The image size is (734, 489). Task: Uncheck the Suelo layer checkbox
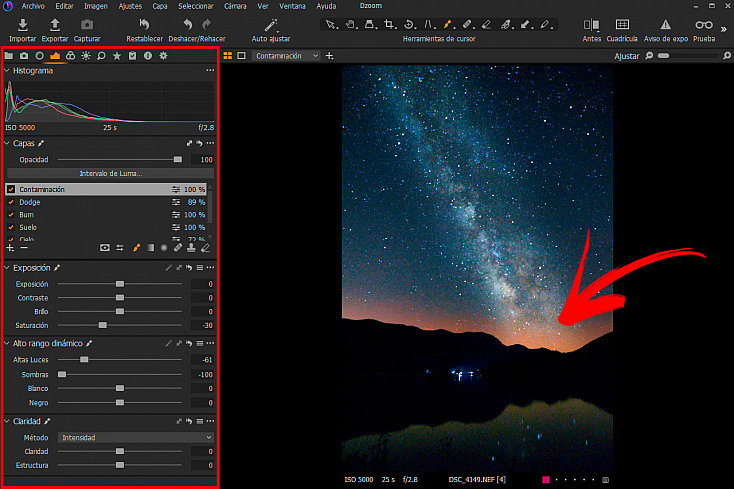pos(11,227)
